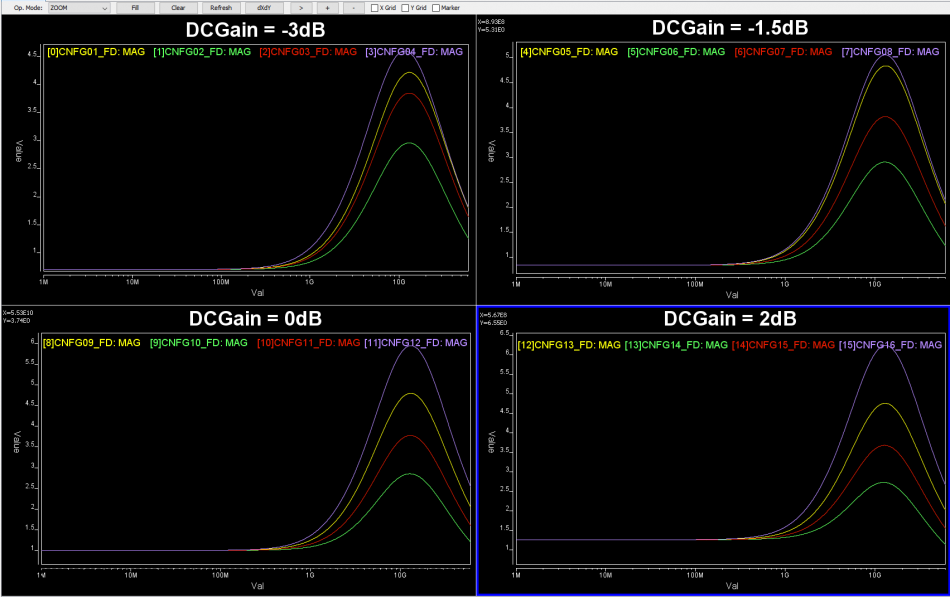Image resolution: width=950 pixels, height=597 pixels.
Task: Select the purple CNFG08_FD: MAG legend entry
Action: click(891, 51)
